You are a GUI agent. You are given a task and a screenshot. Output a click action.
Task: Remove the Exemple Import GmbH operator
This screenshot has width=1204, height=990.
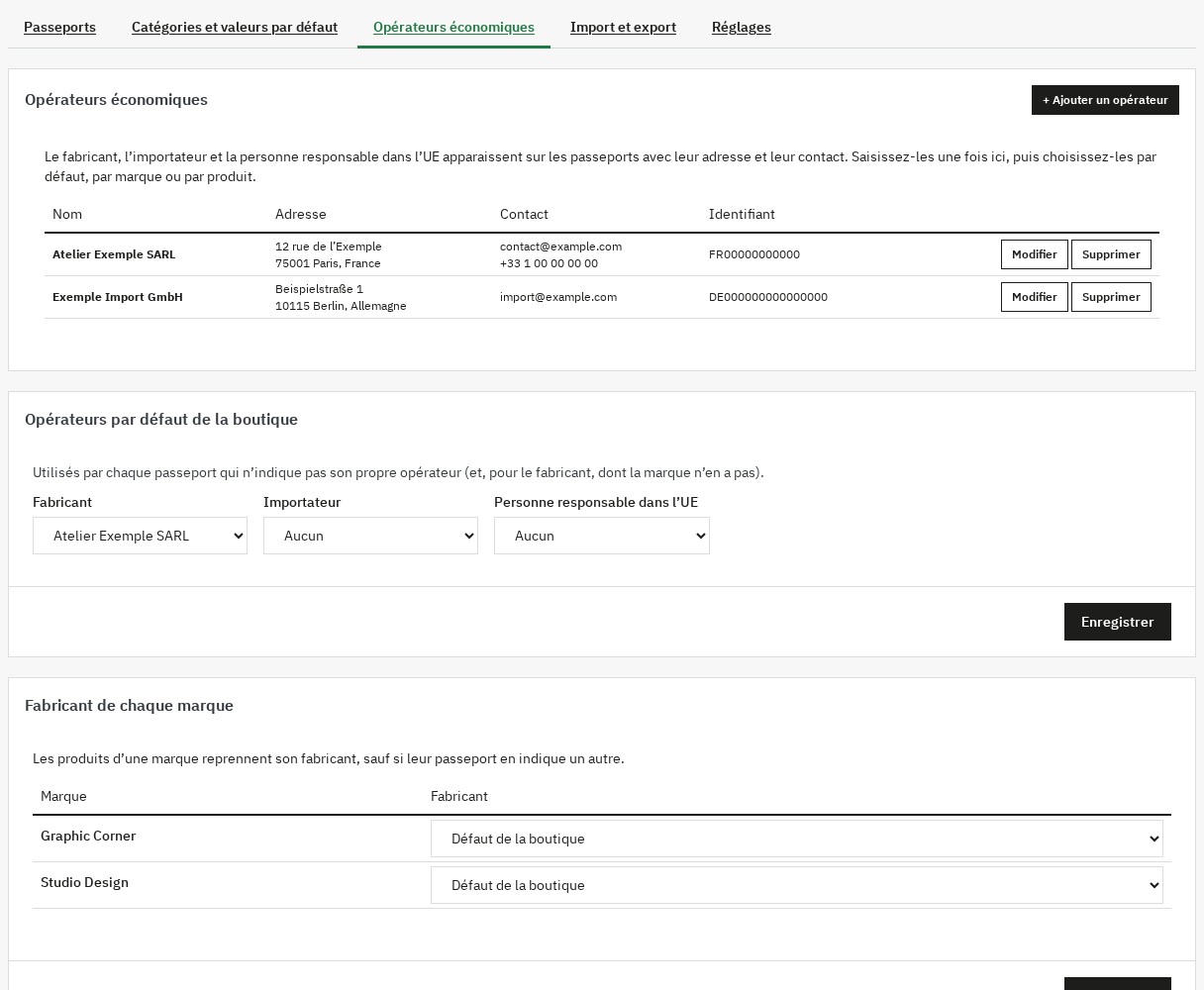pyautogui.click(x=1111, y=297)
